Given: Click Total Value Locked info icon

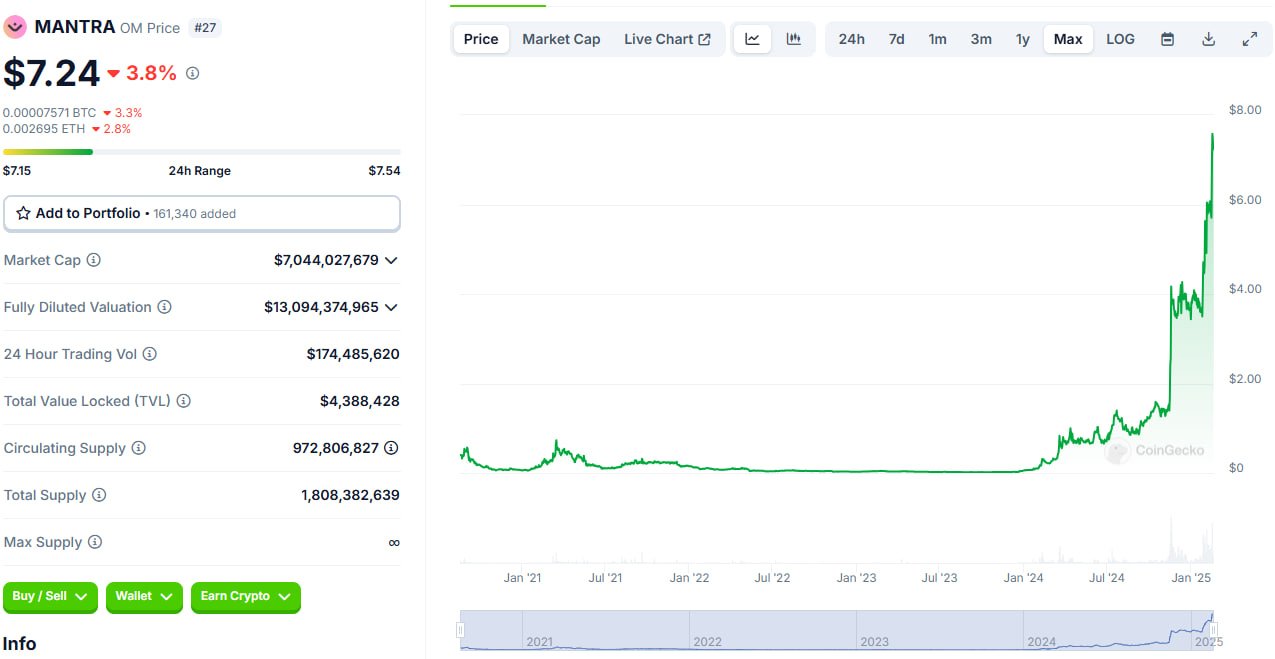Looking at the screenshot, I should (x=183, y=401).
